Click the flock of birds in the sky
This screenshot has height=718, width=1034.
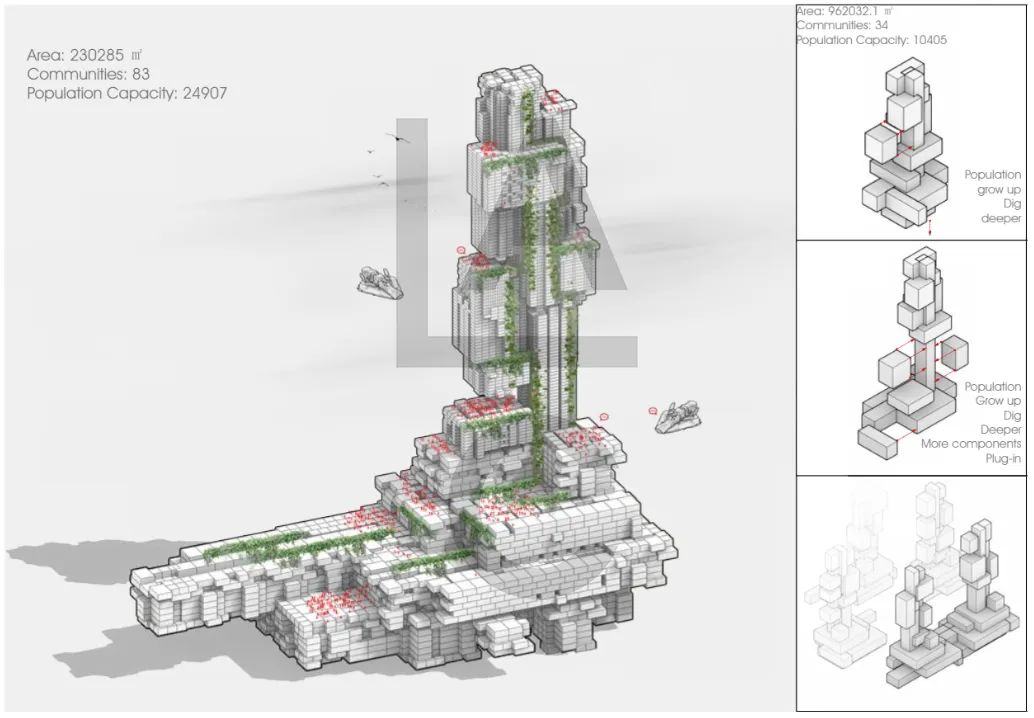[x=386, y=160]
